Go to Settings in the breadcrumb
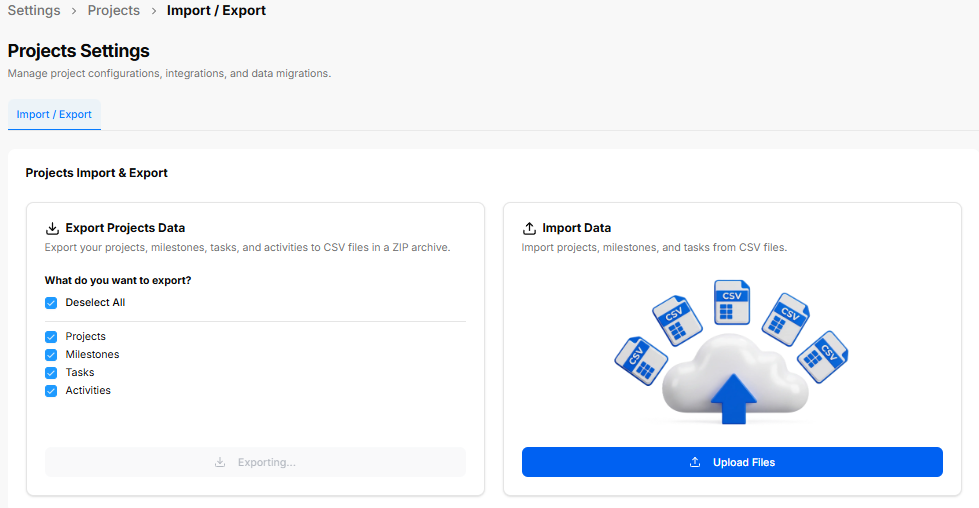 click(34, 11)
